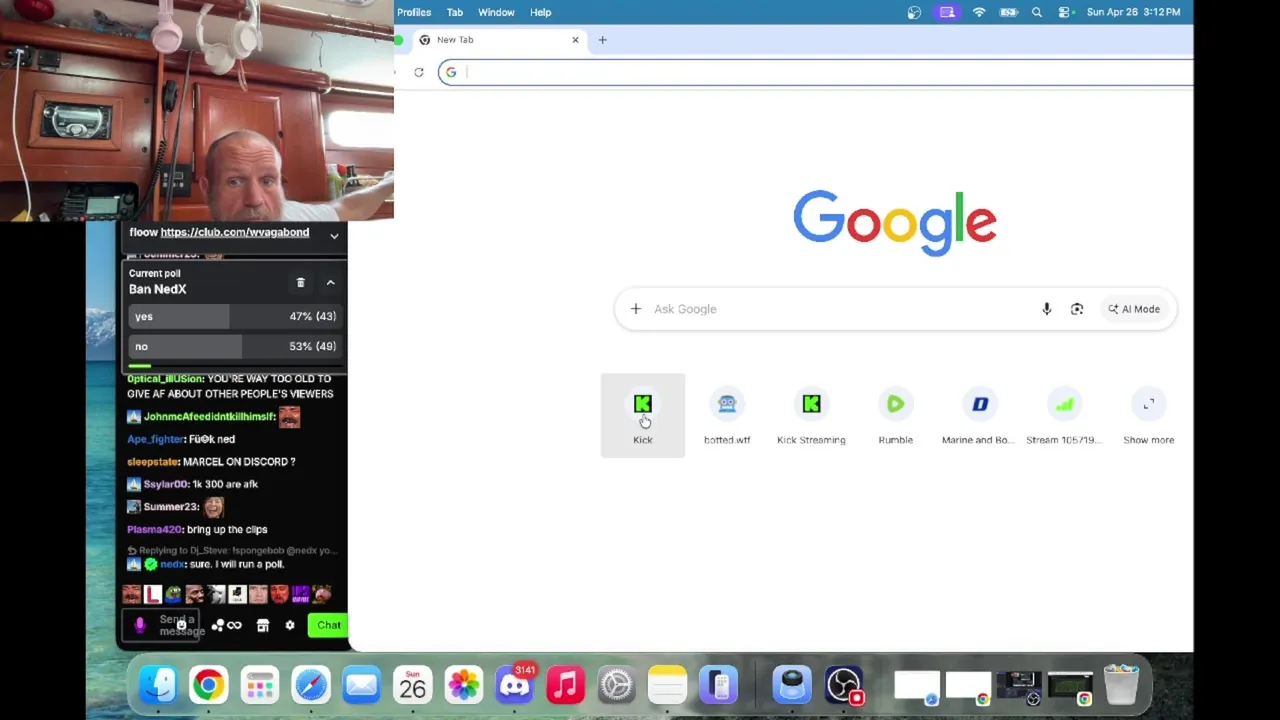Click the plus icon in Ask Google box
1280x720 pixels.
[x=635, y=309]
